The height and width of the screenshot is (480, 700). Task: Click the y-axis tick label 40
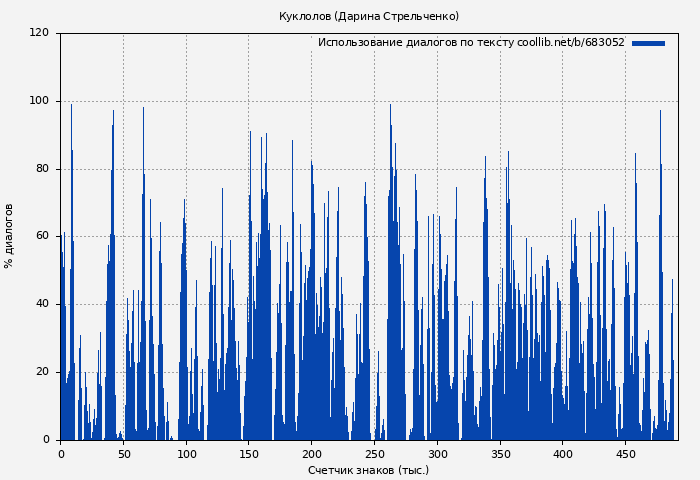[x=42, y=304]
